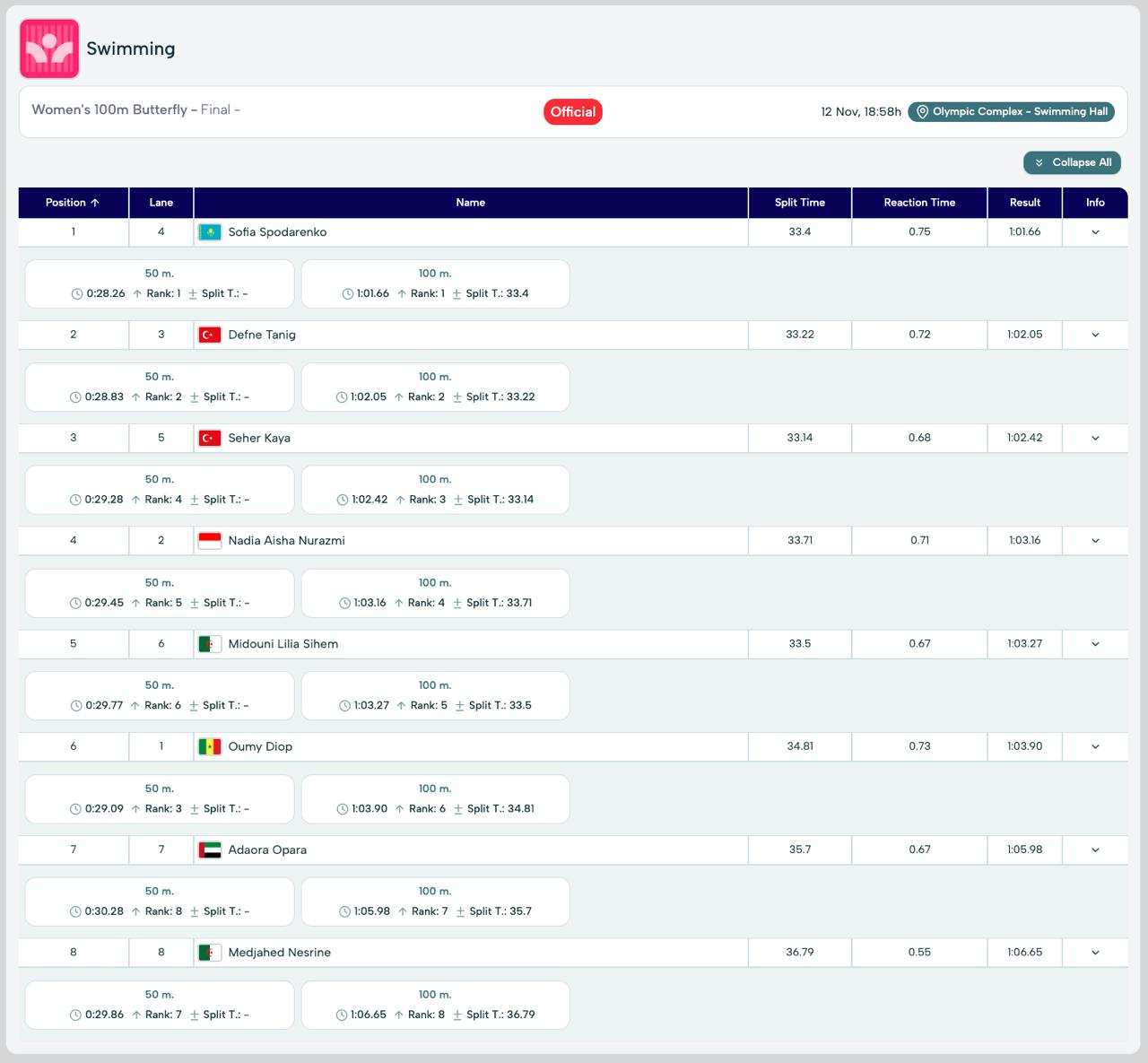1148x1063 pixels.
Task: Click the Turkey flag beside Defne Tanig
Action: coord(209,335)
